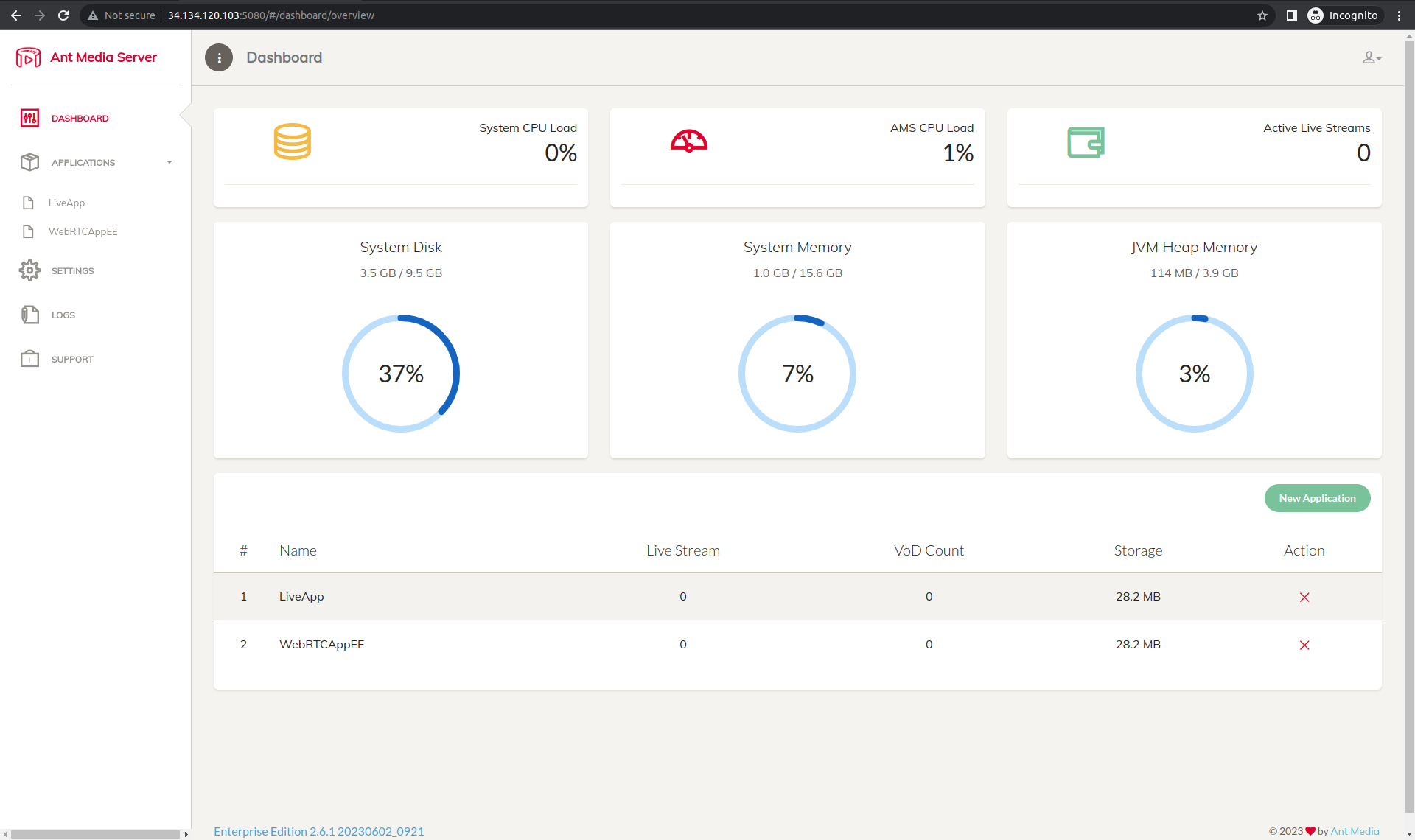The height and width of the screenshot is (840, 1415).
Task: Click the Settings gear icon
Action: coord(29,270)
